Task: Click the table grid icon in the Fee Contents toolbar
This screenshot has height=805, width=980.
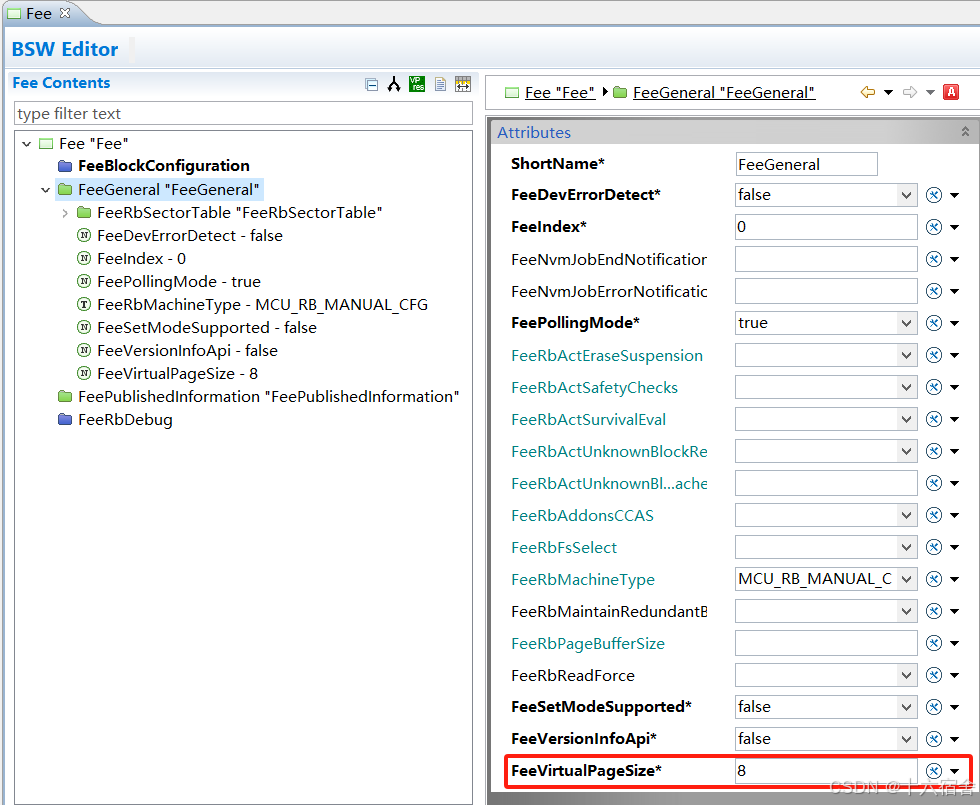Action: coord(462,85)
